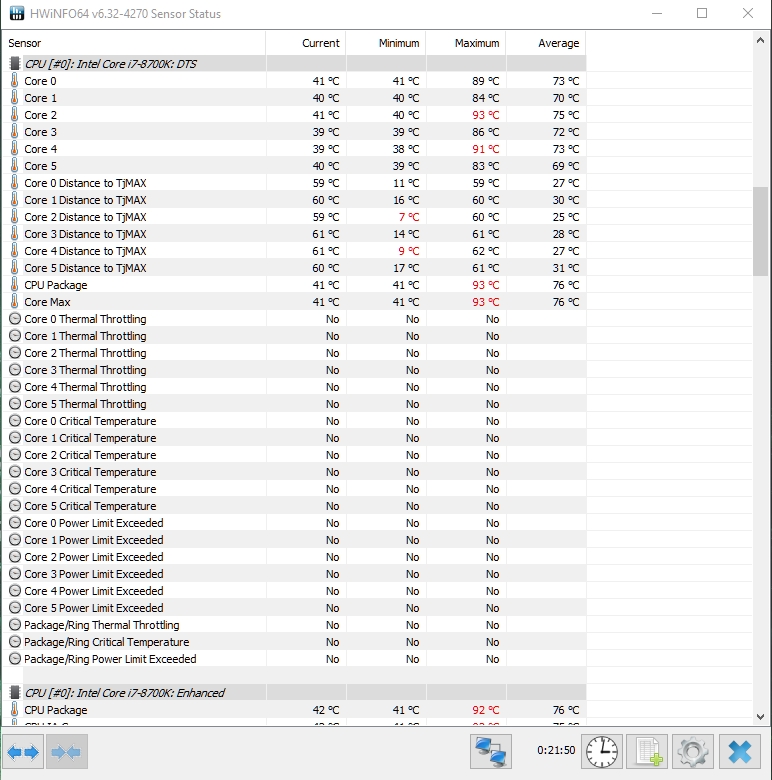Click the Core 5 Power Limit Exceeded icon
The image size is (772, 780).
(15, 608)
